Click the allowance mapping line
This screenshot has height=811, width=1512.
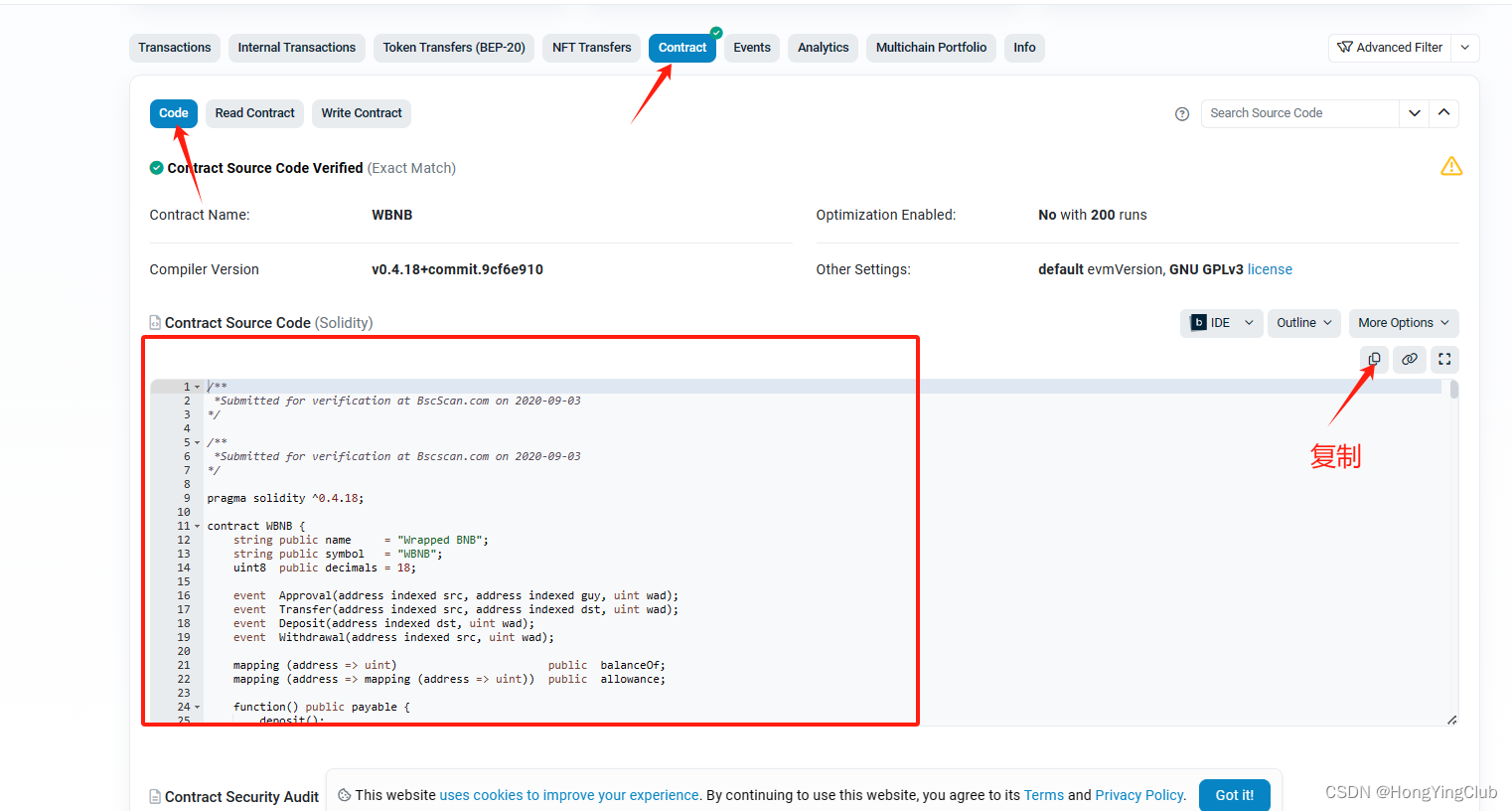click(x=449, y=679)
